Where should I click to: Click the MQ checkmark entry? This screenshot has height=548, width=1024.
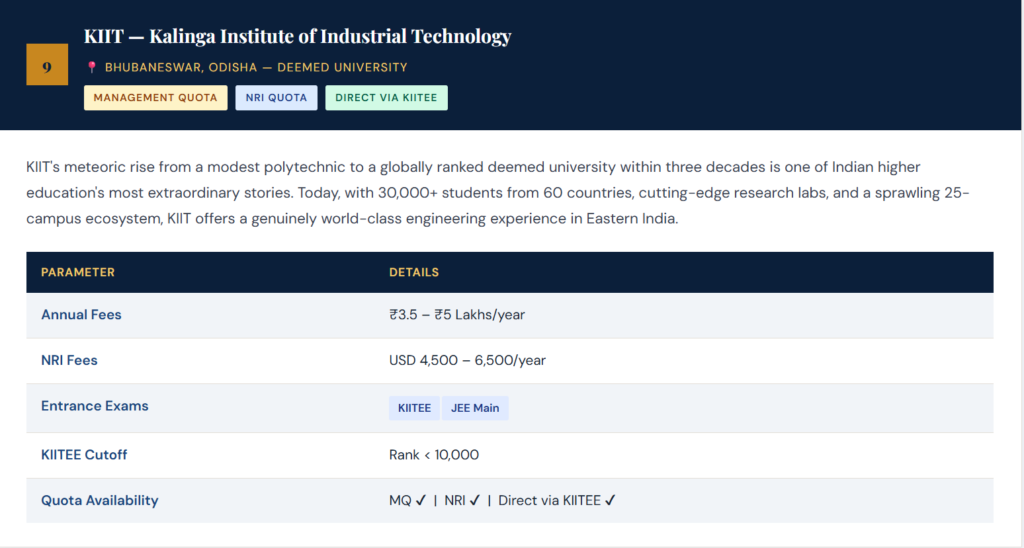pos(408,500)
